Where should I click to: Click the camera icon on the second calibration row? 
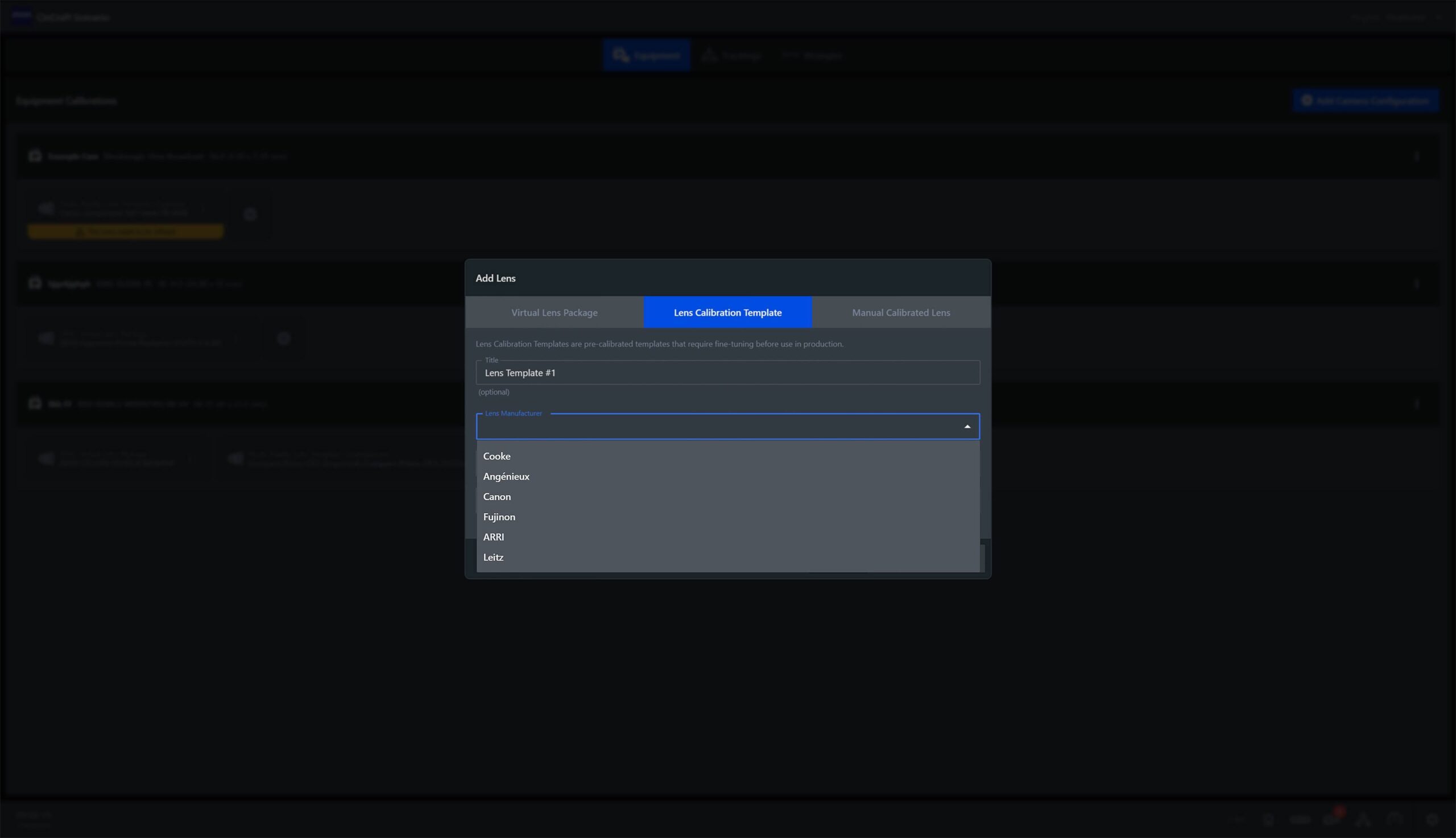point(34,283)
